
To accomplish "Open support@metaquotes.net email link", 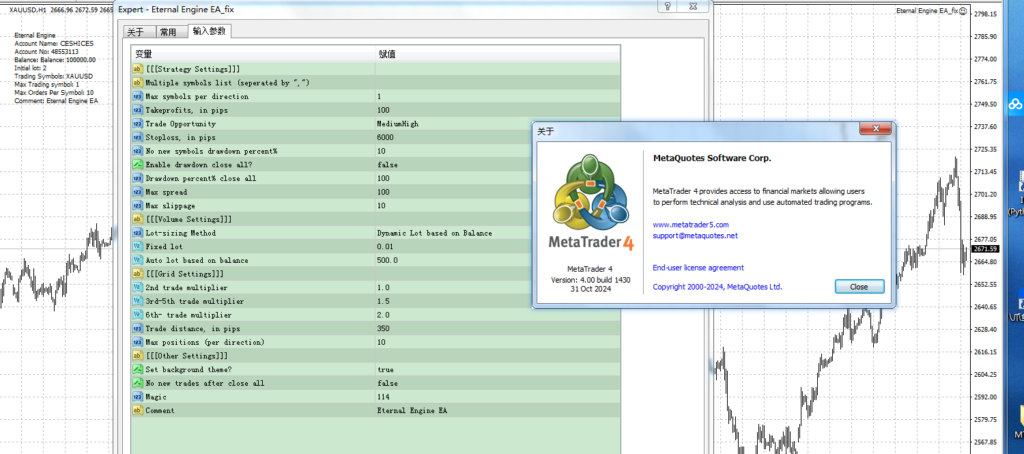I will pos(695,236).
